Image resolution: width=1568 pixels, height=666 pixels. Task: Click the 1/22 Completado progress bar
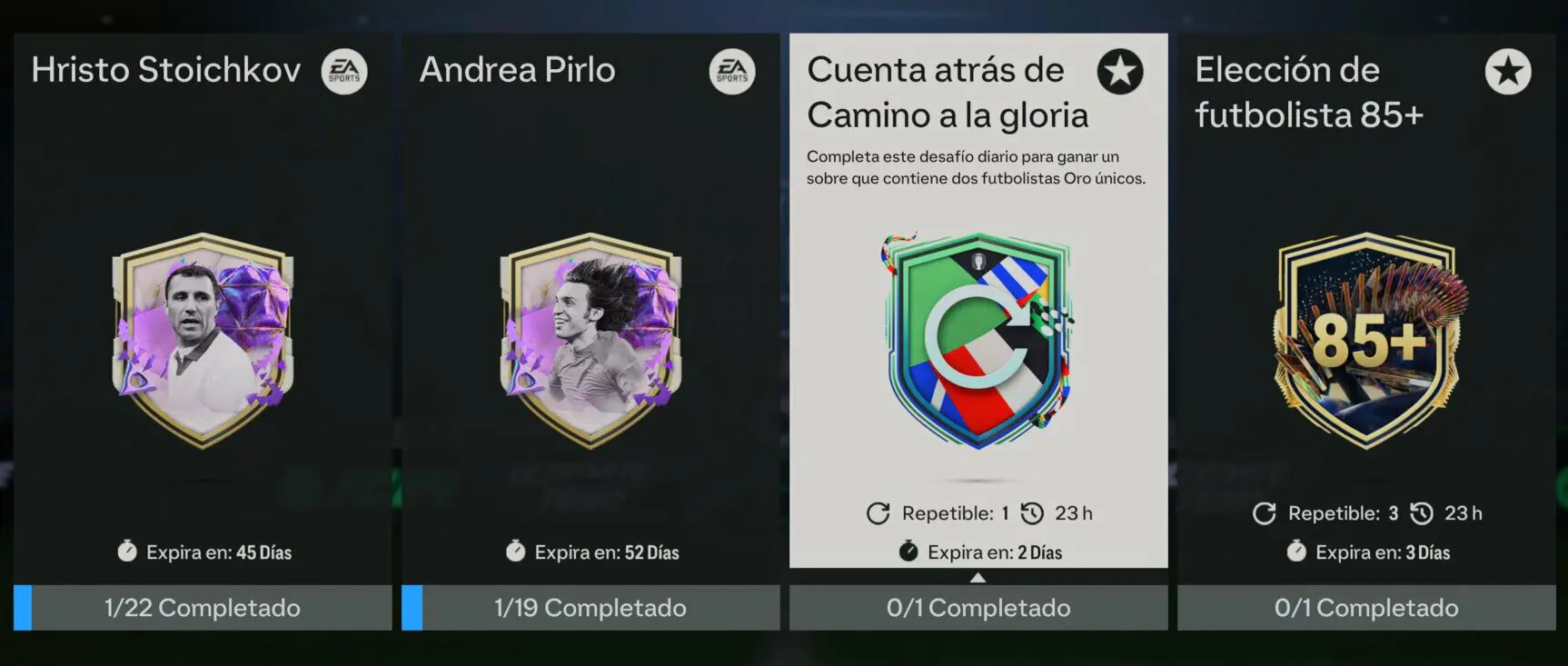(203, 608)
